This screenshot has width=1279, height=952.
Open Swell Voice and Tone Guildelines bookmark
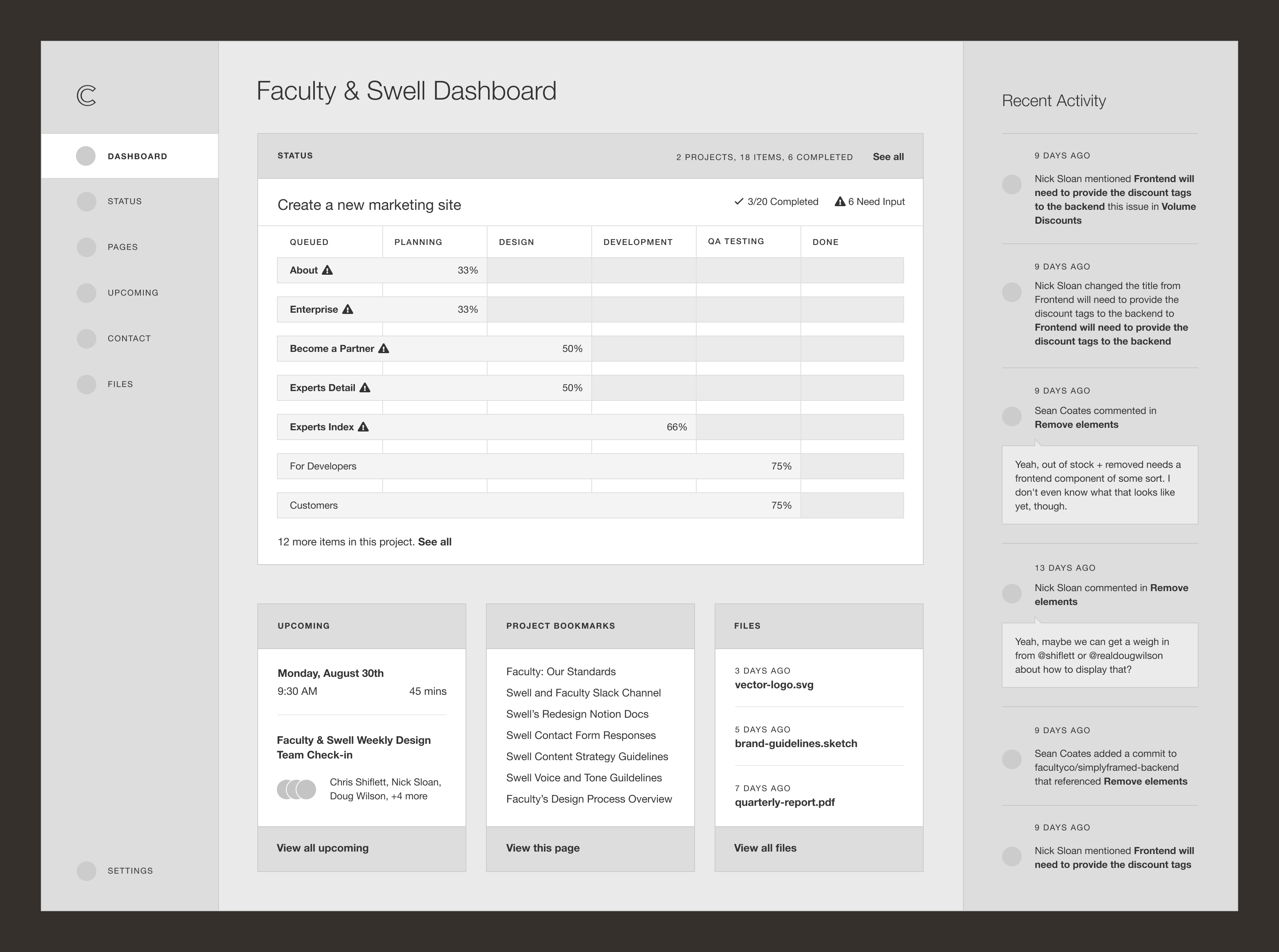pyautogui.click(x=584, y=778)
